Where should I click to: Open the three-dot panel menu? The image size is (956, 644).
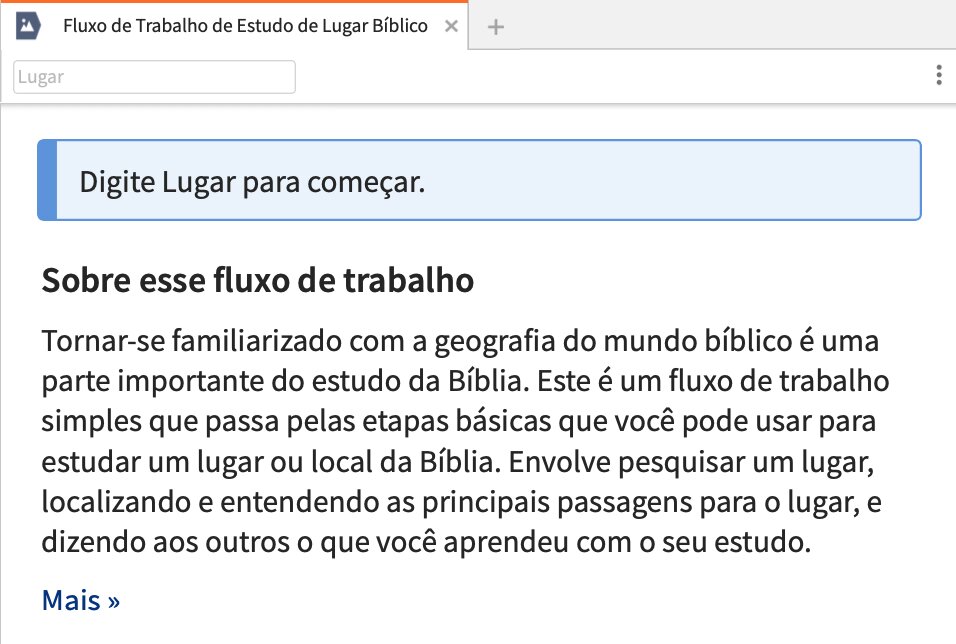coord(939,75)
